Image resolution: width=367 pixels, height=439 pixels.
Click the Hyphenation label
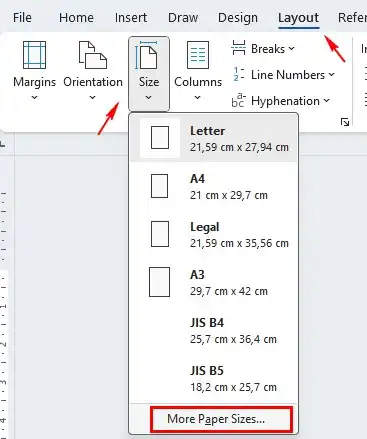pos(285,101)
